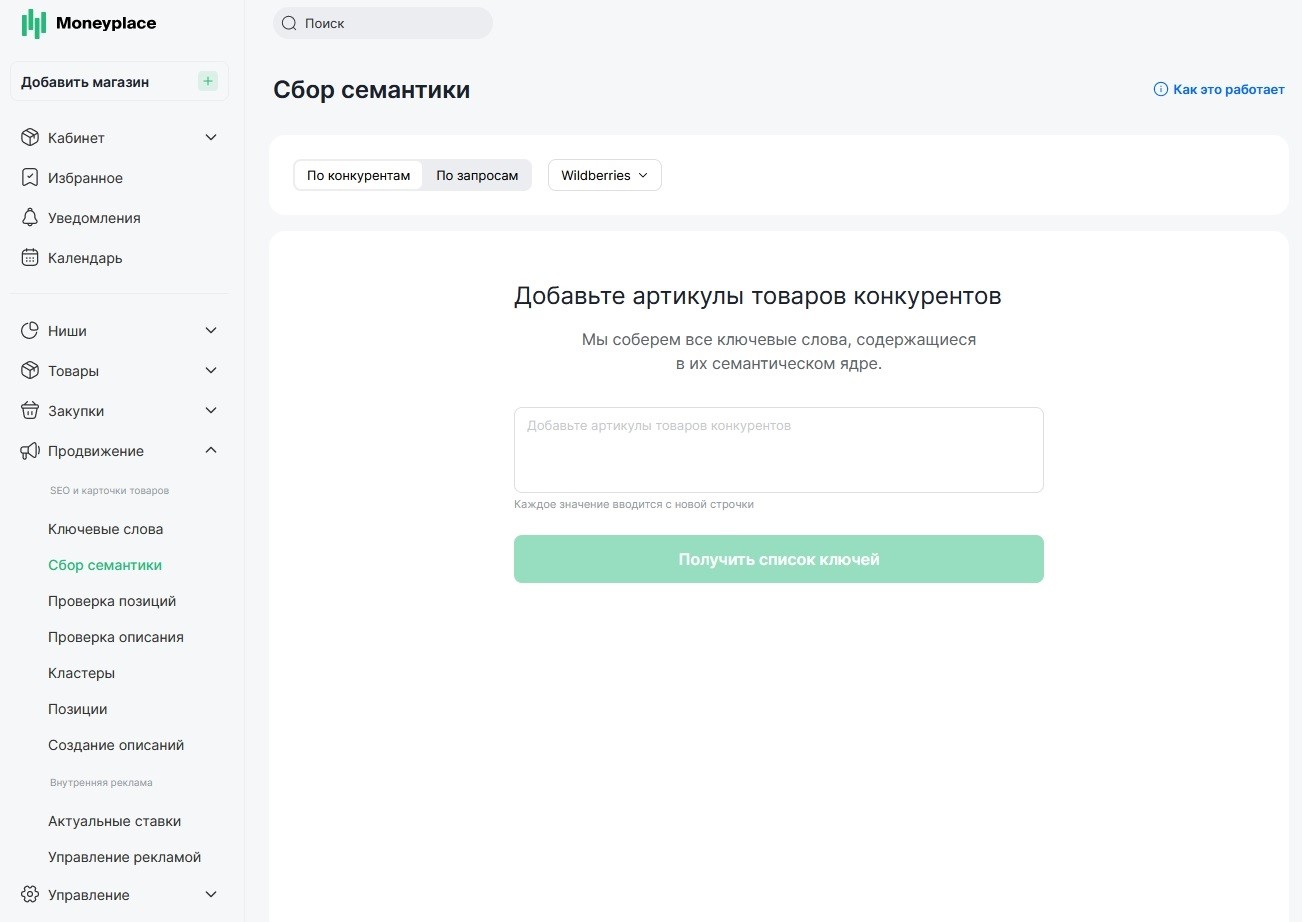Click the green plus icon in Добавить магазин
Image resolution: width=1302 pixels, height=922 pixels.
click(x=208, y=82)
